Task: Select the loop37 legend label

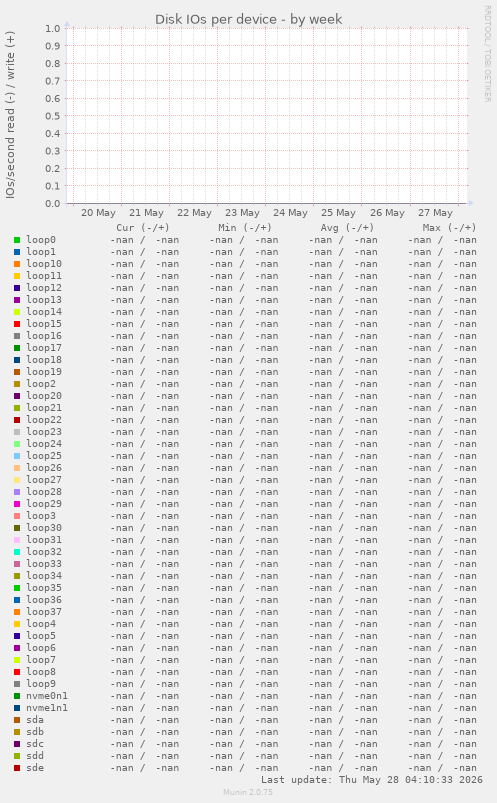Action: click(44, 612)
